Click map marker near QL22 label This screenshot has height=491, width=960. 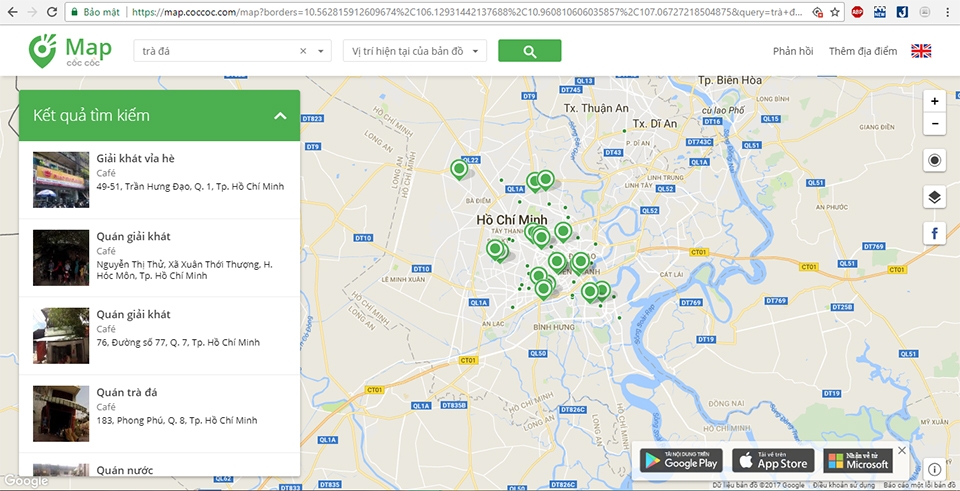pyautogui.click(x=459, y=168)
